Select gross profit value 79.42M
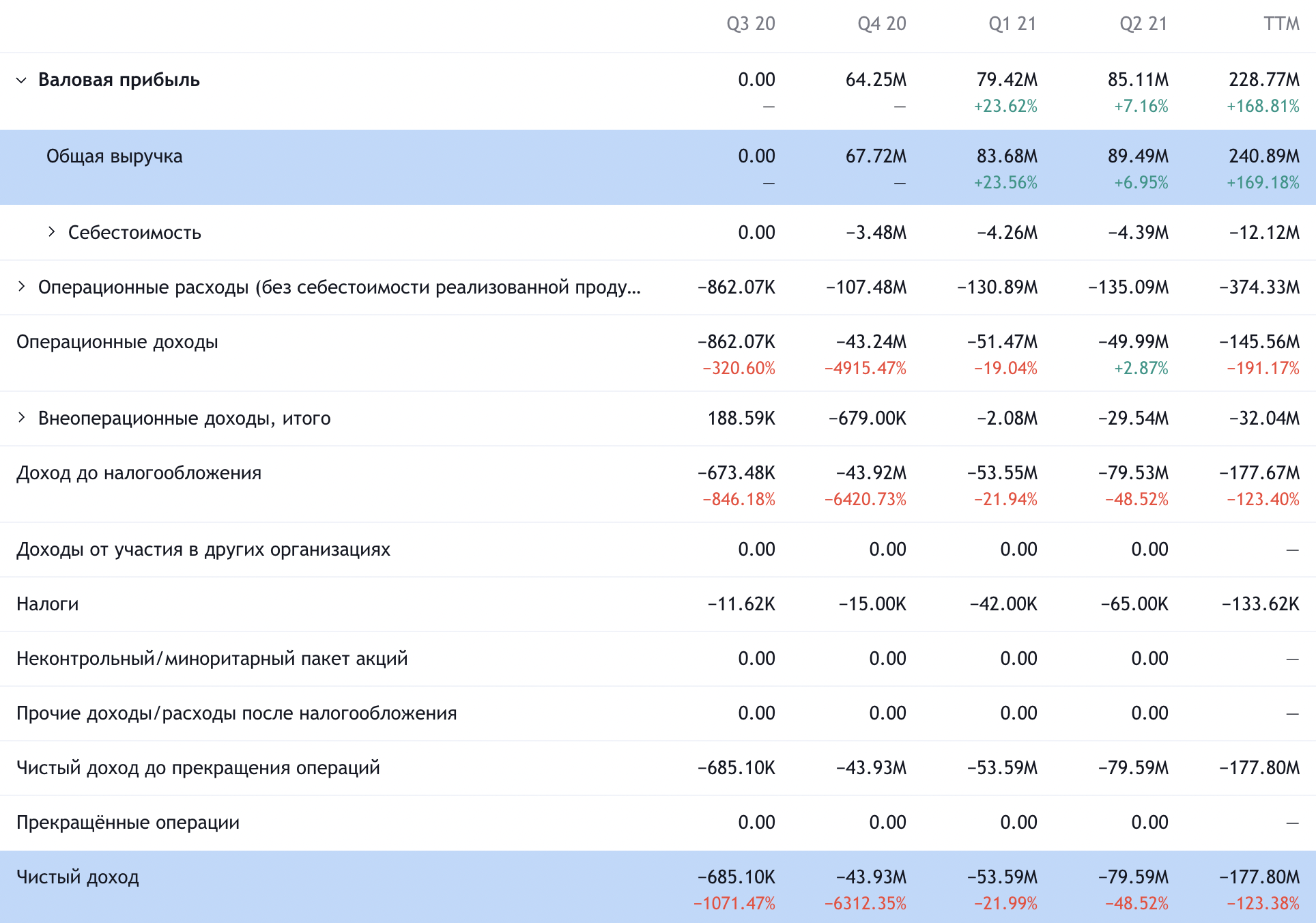Image resolution: width=1316 pixels, height=923 pixels. [1007, 80]
